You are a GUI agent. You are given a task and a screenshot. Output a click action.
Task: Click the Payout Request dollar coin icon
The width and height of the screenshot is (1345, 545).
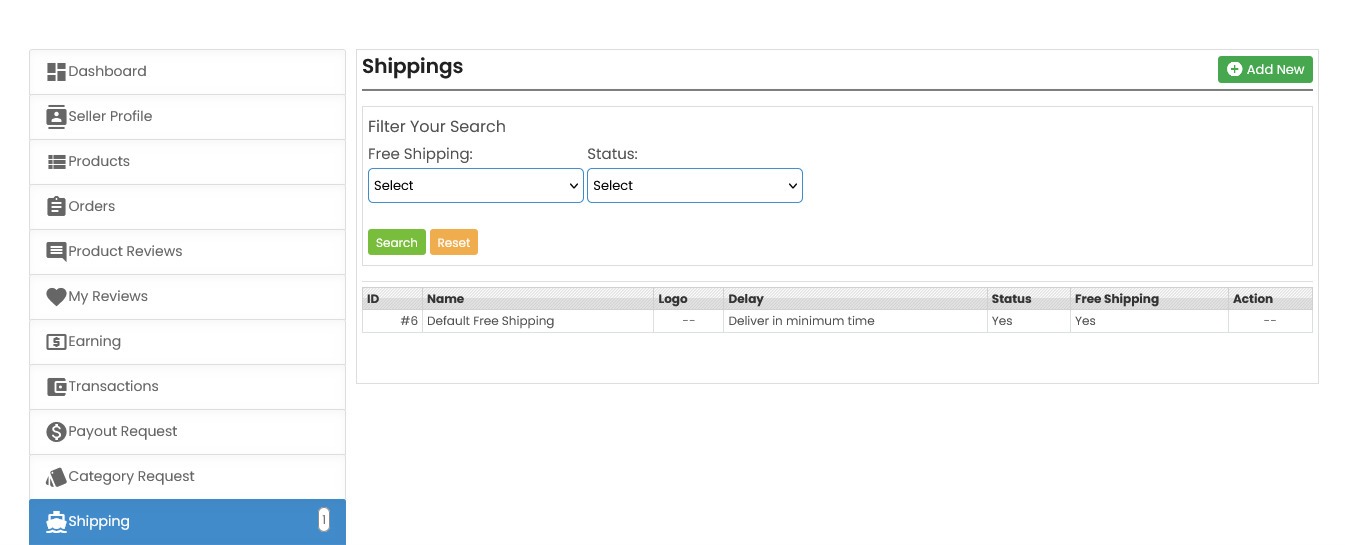point(56,432)
